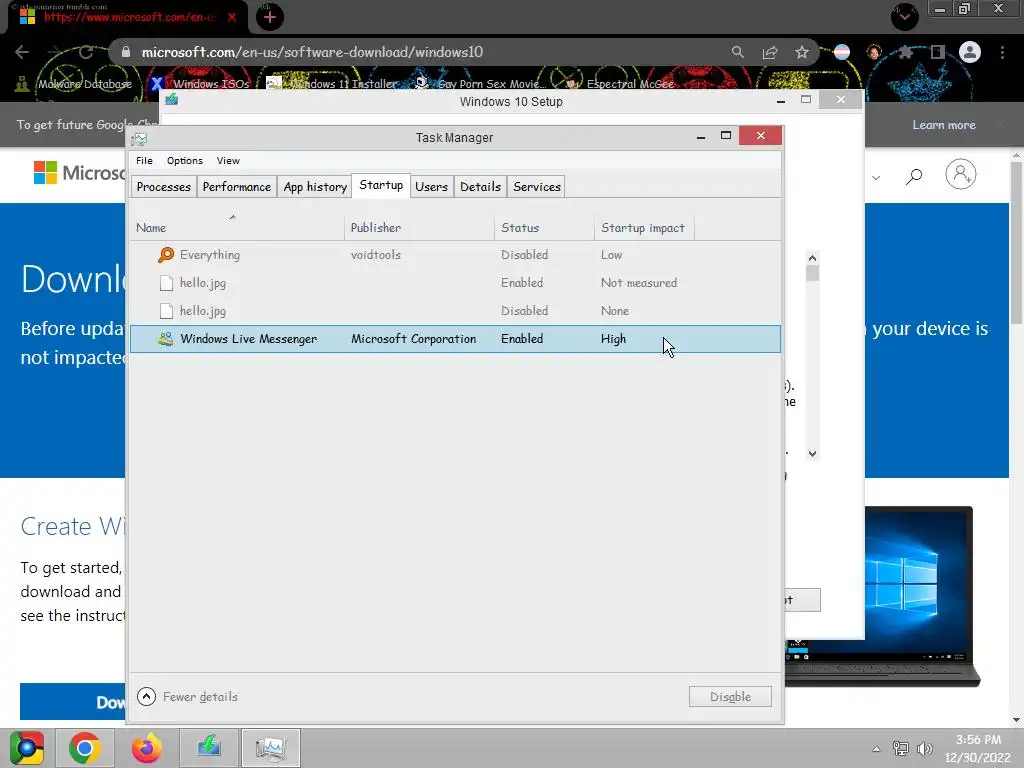The height and width of the screenshot is (768, 1024).
Task: Sort startup list by Publisher column
Action: click(x=419, y=228)
